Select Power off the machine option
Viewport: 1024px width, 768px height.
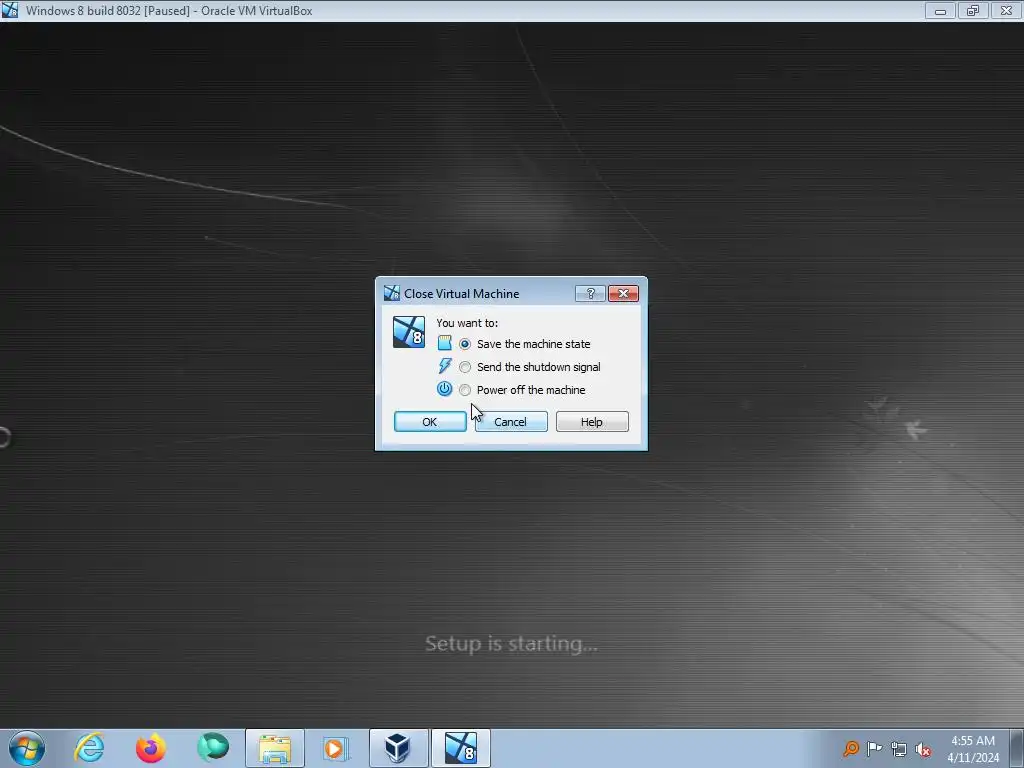click(x=464, y=391)
